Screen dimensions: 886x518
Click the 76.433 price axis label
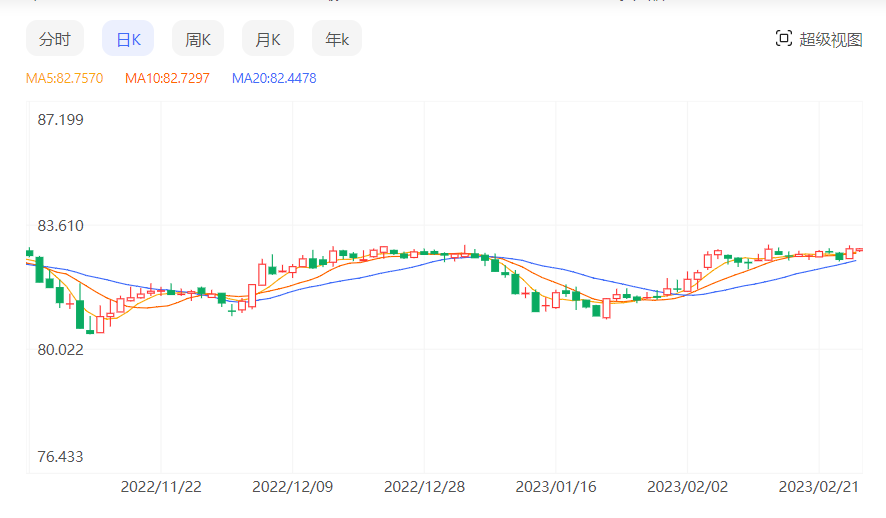60,456
